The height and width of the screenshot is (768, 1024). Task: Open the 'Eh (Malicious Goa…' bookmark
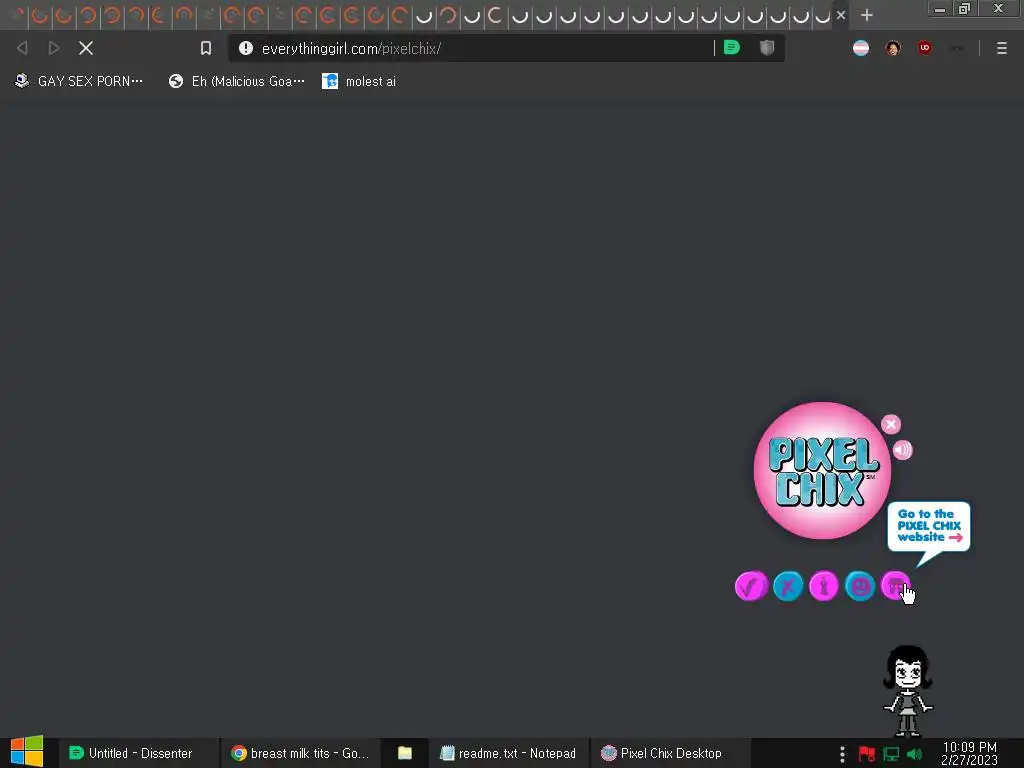(x=236, y=81)
